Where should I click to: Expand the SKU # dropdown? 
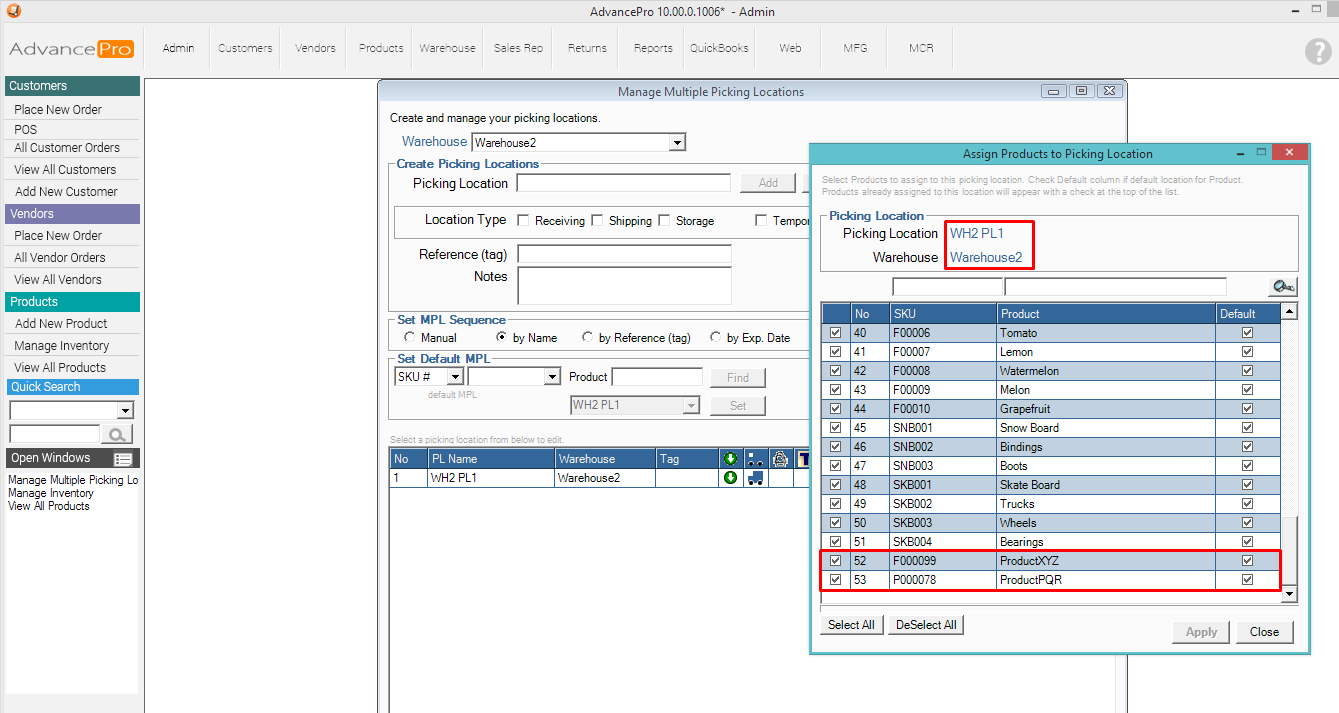(x=454, y=377)
